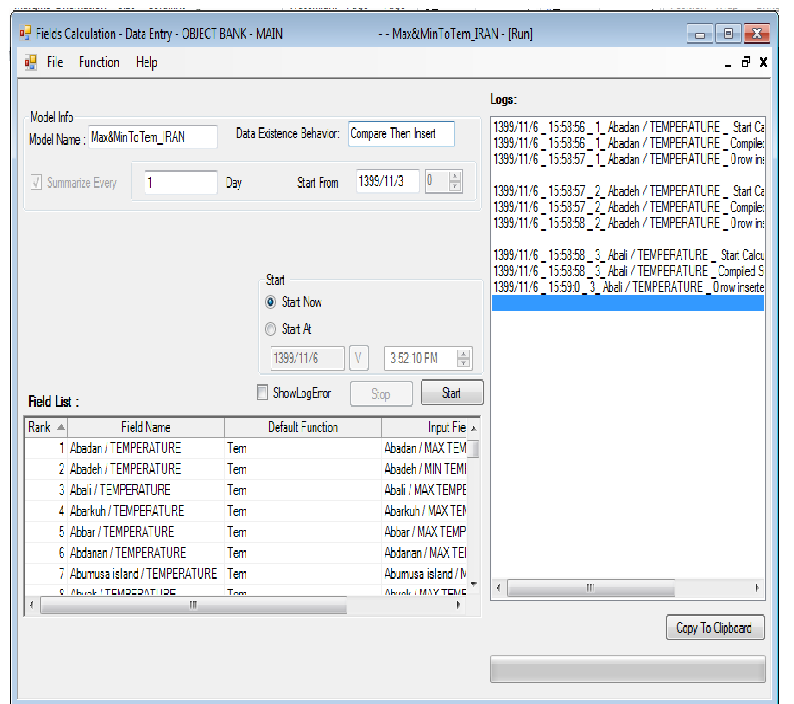The height and width of the screenshot is (704, 794).
Task: Click the Start From number spinner
Action: coord(455,182)
